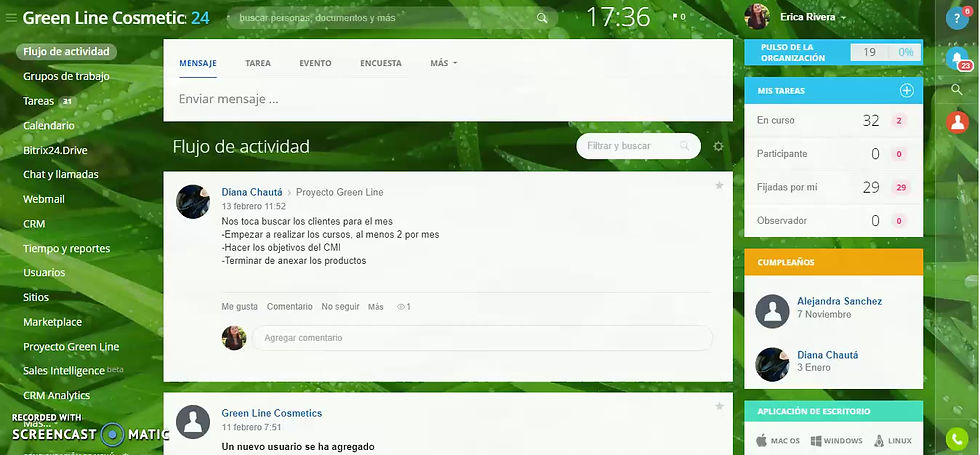This screenshot has height=455, width=980.
Task: Click the Agregar comentario field
Action: (x=482, y=338)
